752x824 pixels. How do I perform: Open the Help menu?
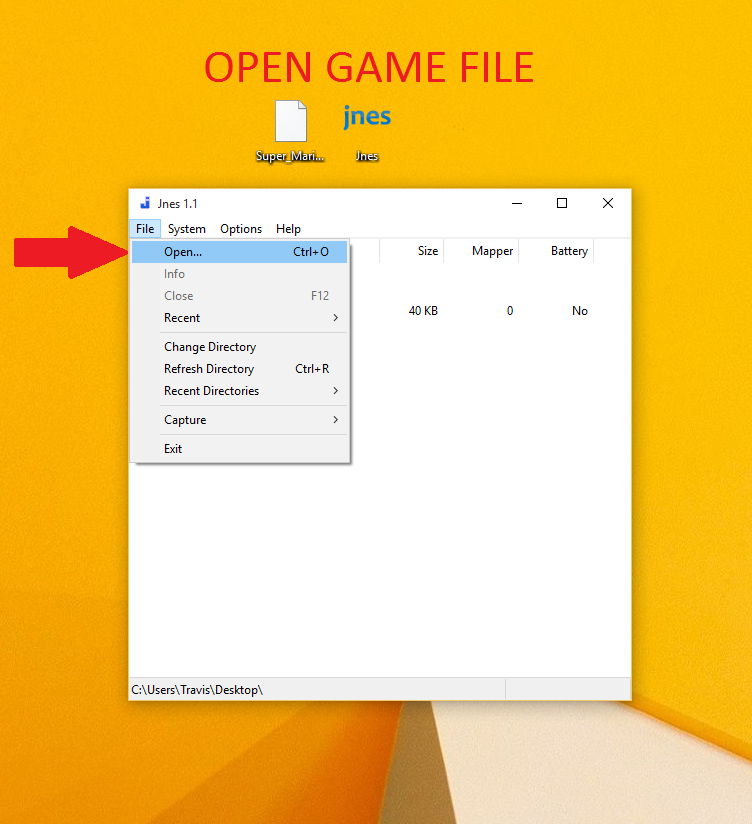288,229
